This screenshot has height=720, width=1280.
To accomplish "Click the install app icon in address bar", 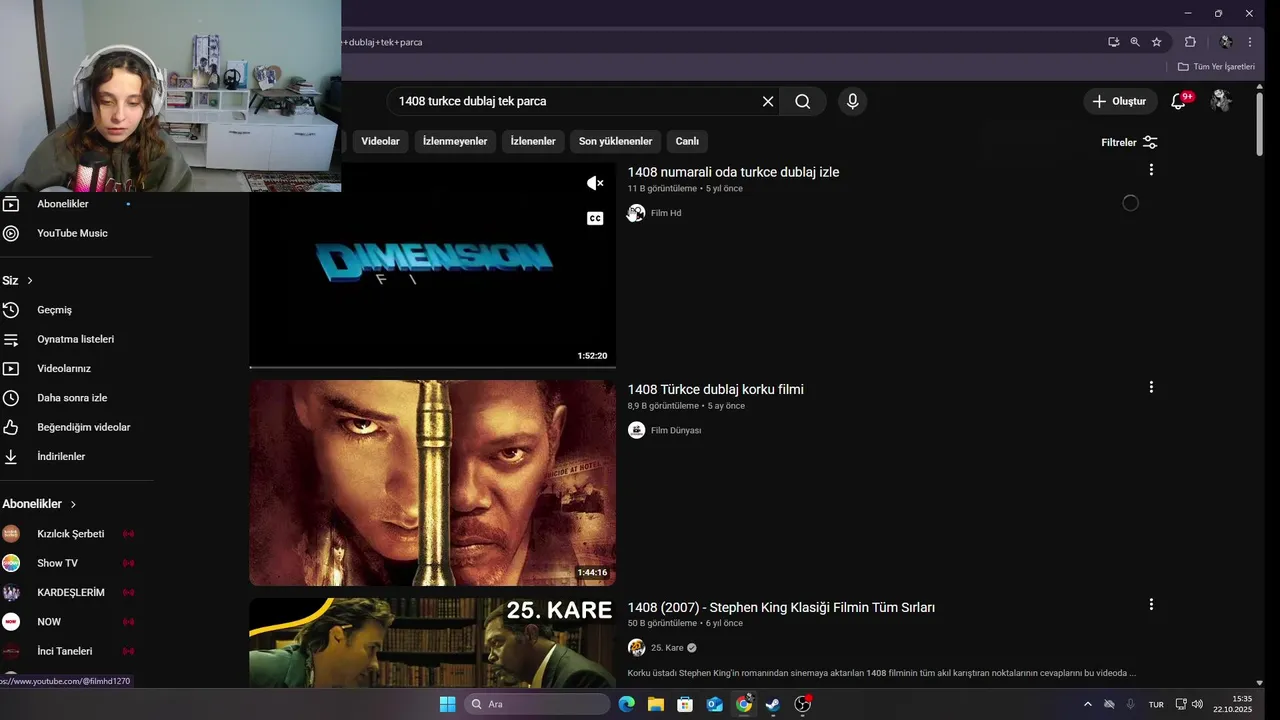I will coord(1113,42).
